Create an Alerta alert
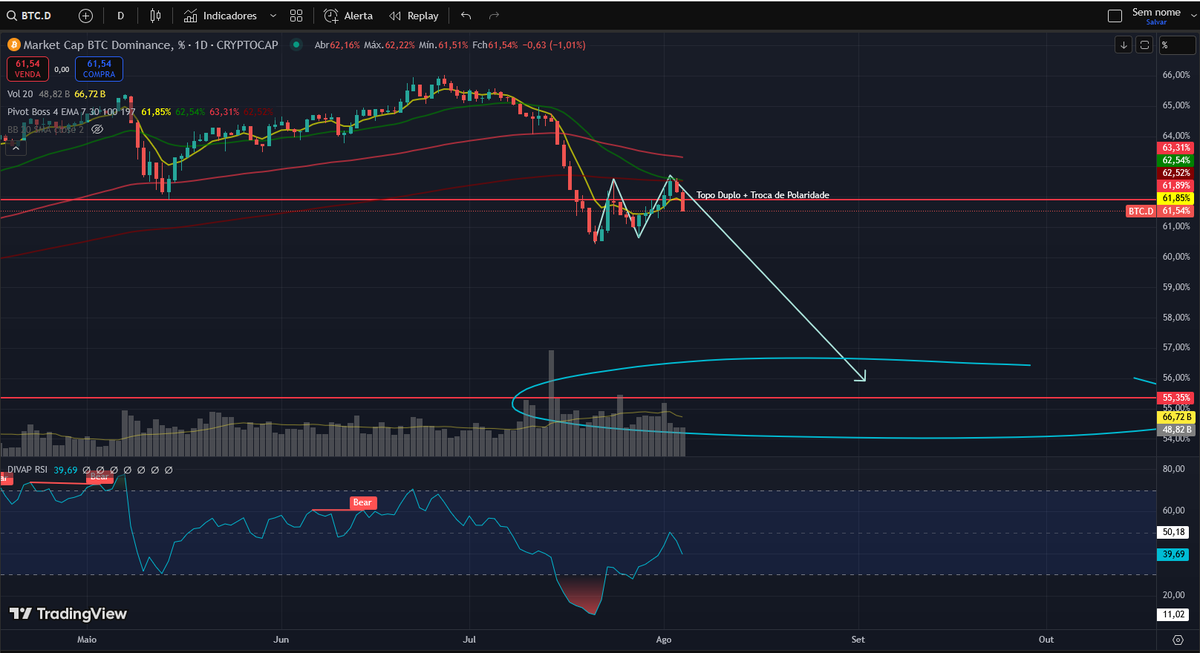 [x=349, y=16]
